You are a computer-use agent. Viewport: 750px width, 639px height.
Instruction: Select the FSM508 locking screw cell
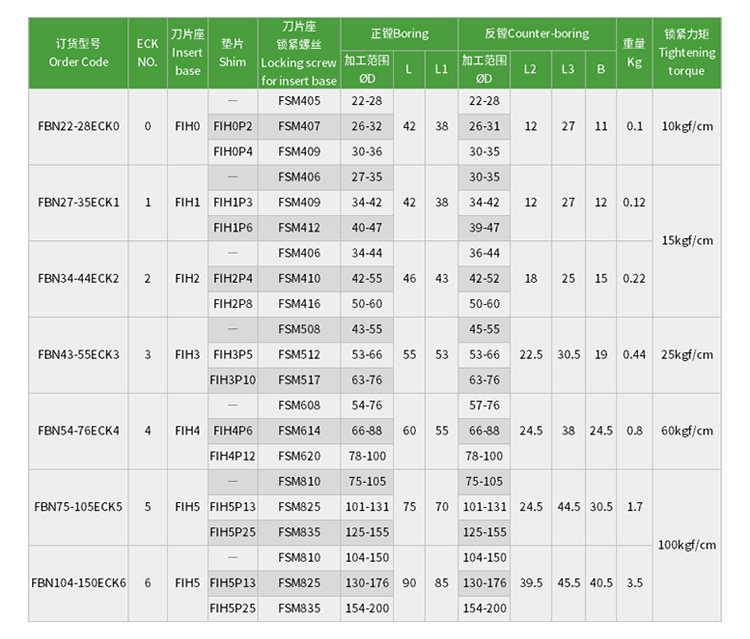[299, 330]
